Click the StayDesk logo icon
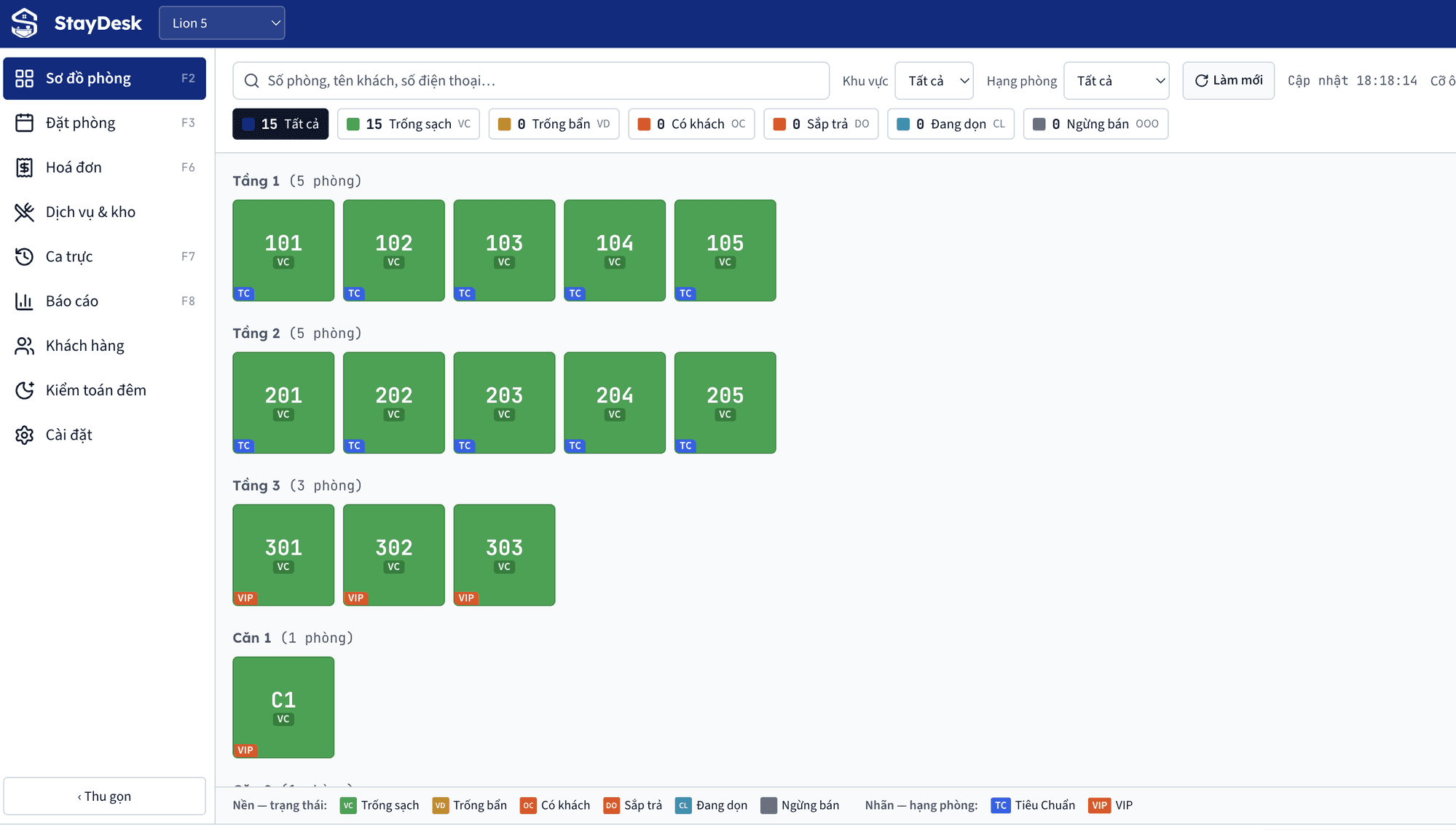 pyautogui.click(x=25, y=23)
